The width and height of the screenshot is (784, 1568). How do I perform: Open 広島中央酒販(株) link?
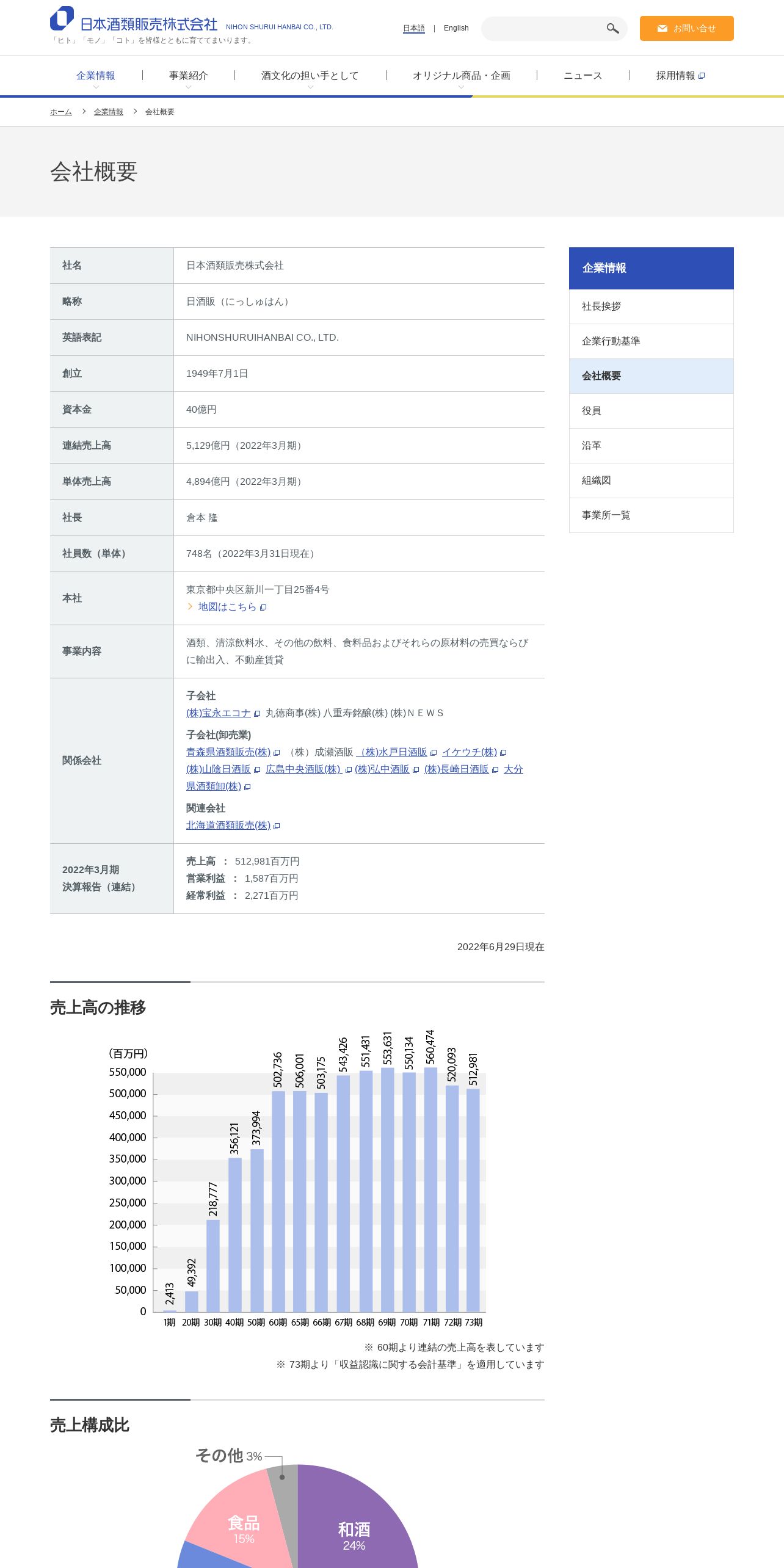[303, 769]
